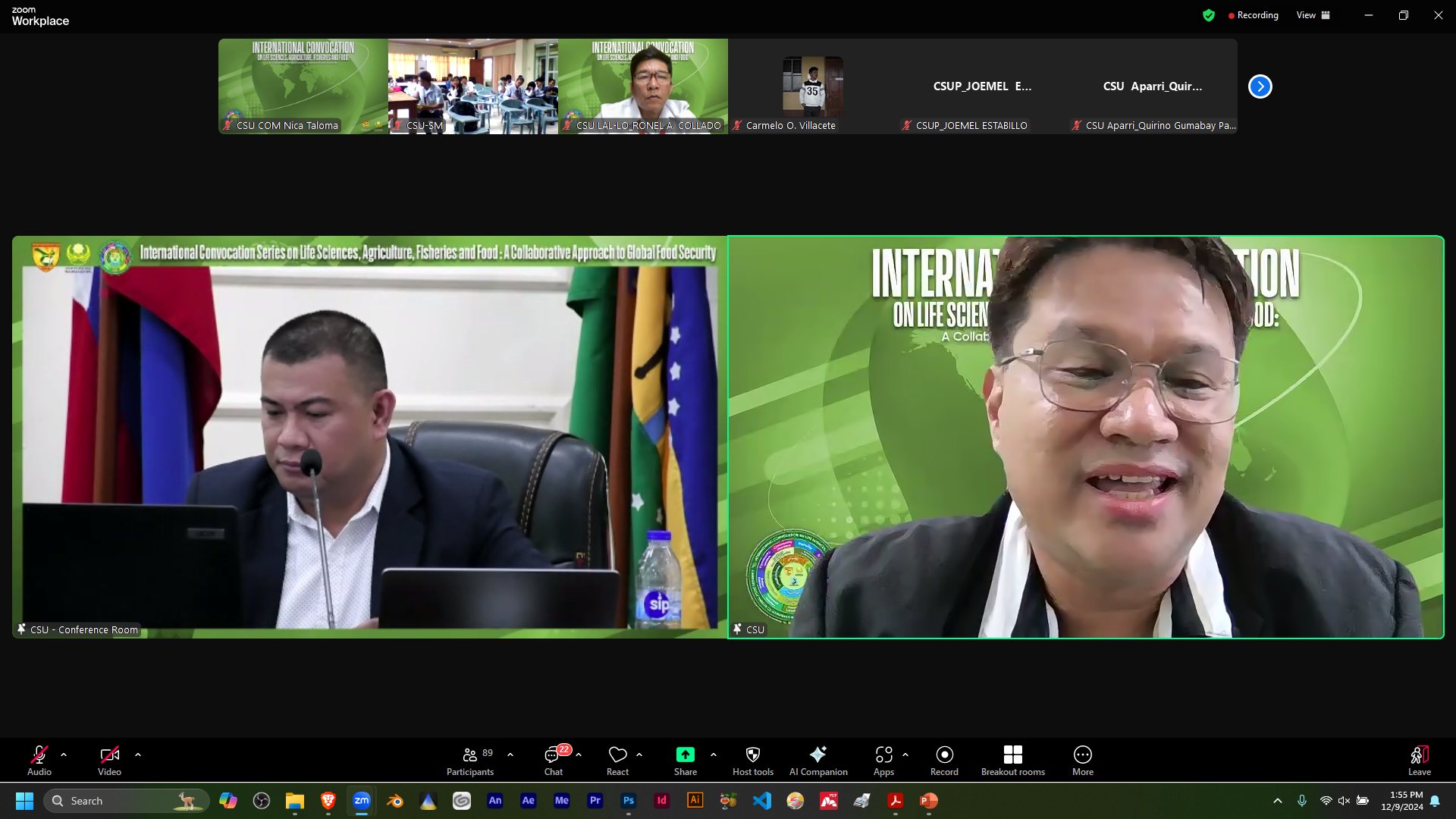The width and height of the screenshot is (1456, 819).
Task: Click the Leave meeting button
Action: tap(1419, 761)
